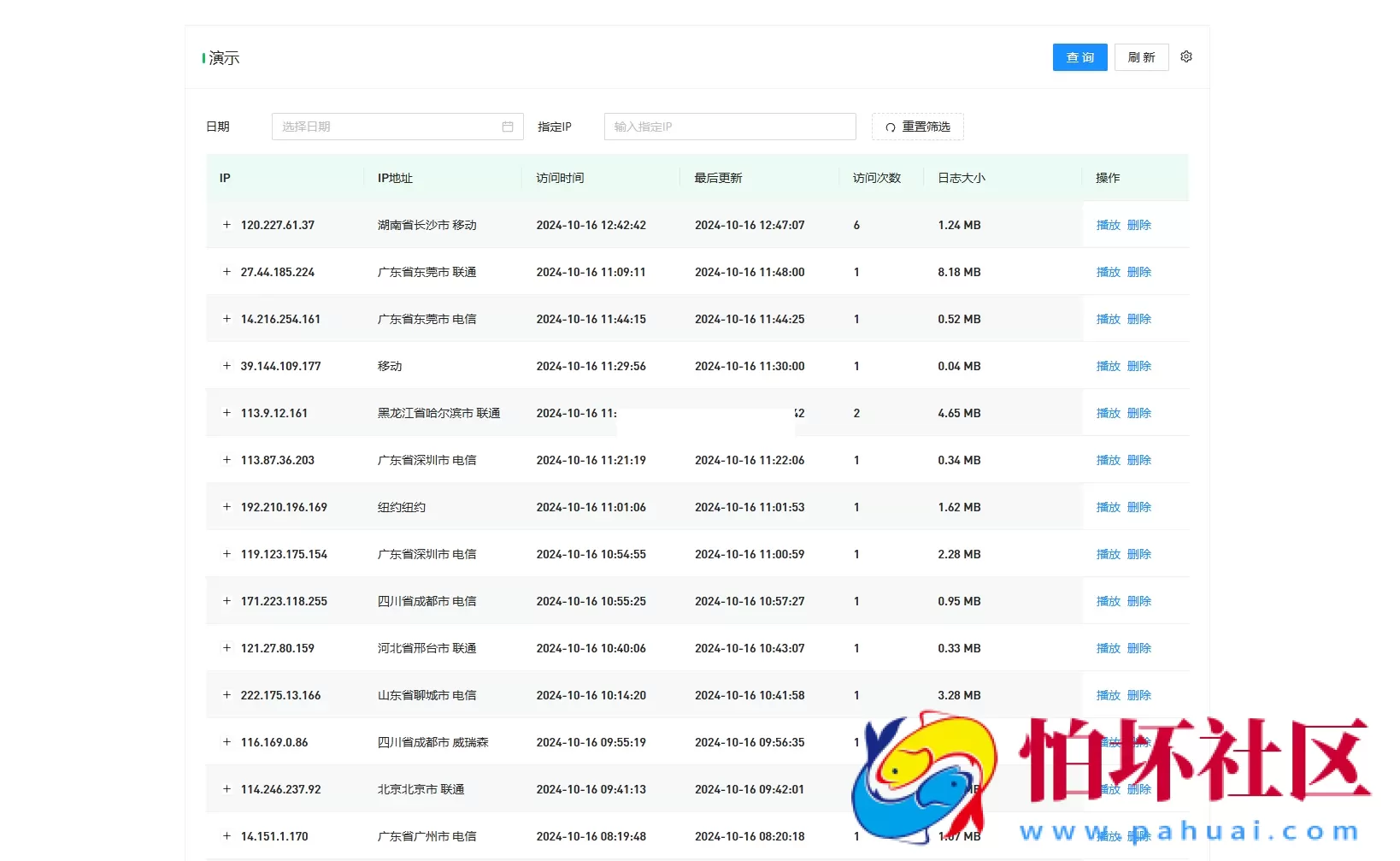The image size is (1400, 861).
Task: Click the 输入指定IP input field
Action: pos(729,126)
